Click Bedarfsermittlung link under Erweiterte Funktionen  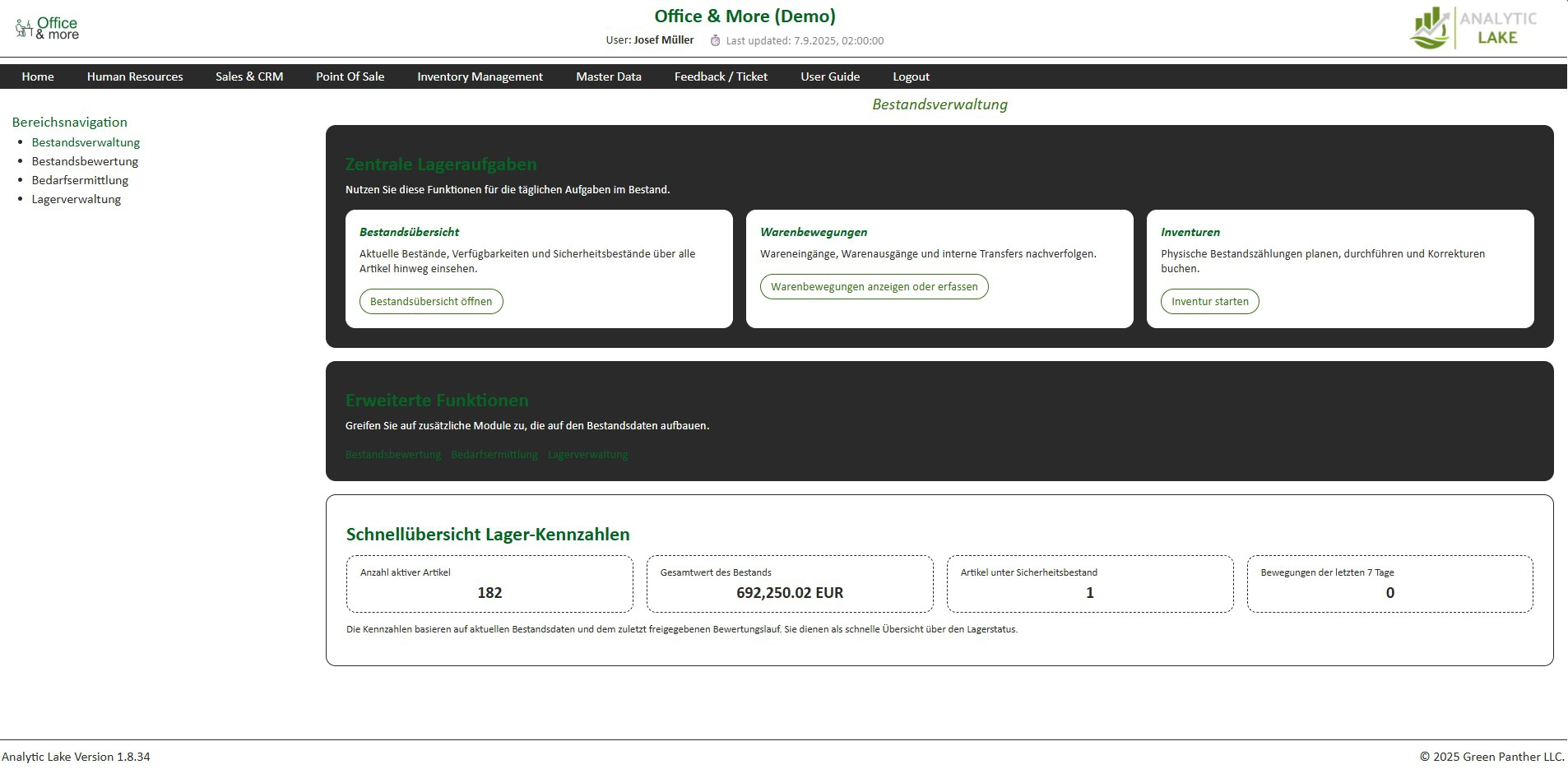pyautogui.click(x=494, y=454)
